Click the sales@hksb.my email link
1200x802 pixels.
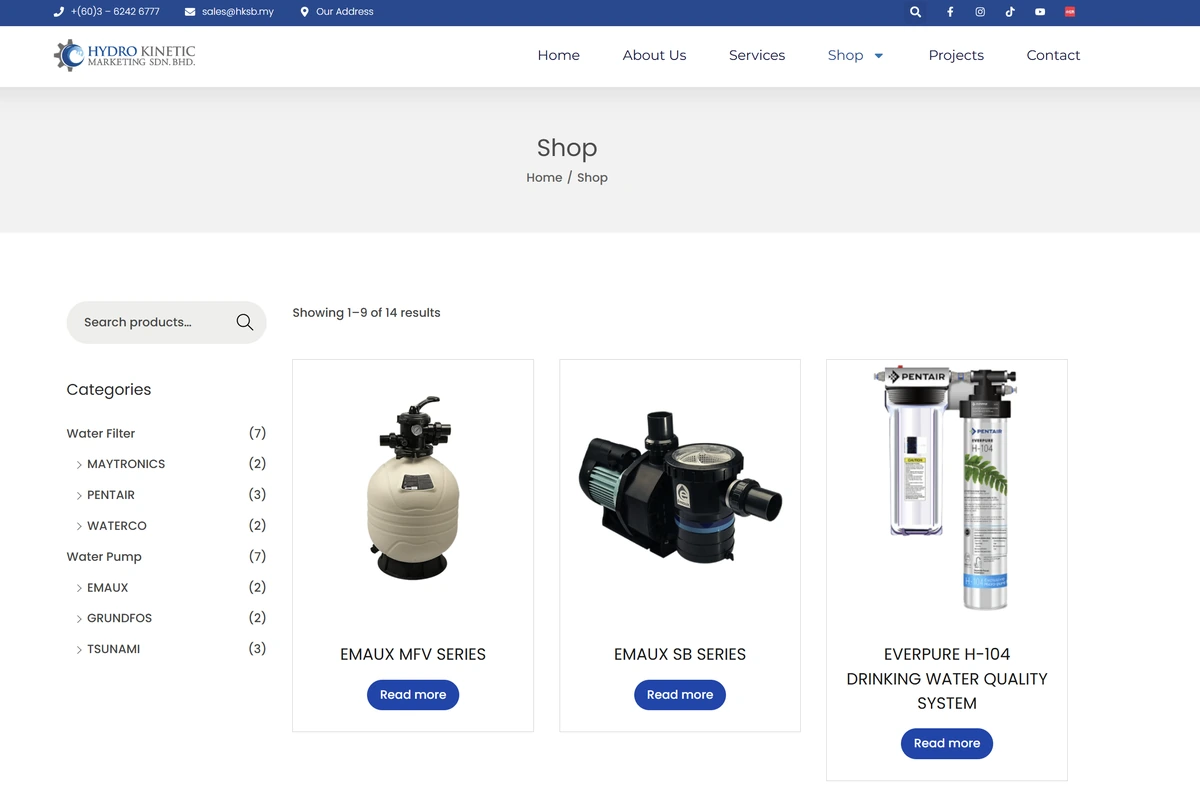point(238,12)
